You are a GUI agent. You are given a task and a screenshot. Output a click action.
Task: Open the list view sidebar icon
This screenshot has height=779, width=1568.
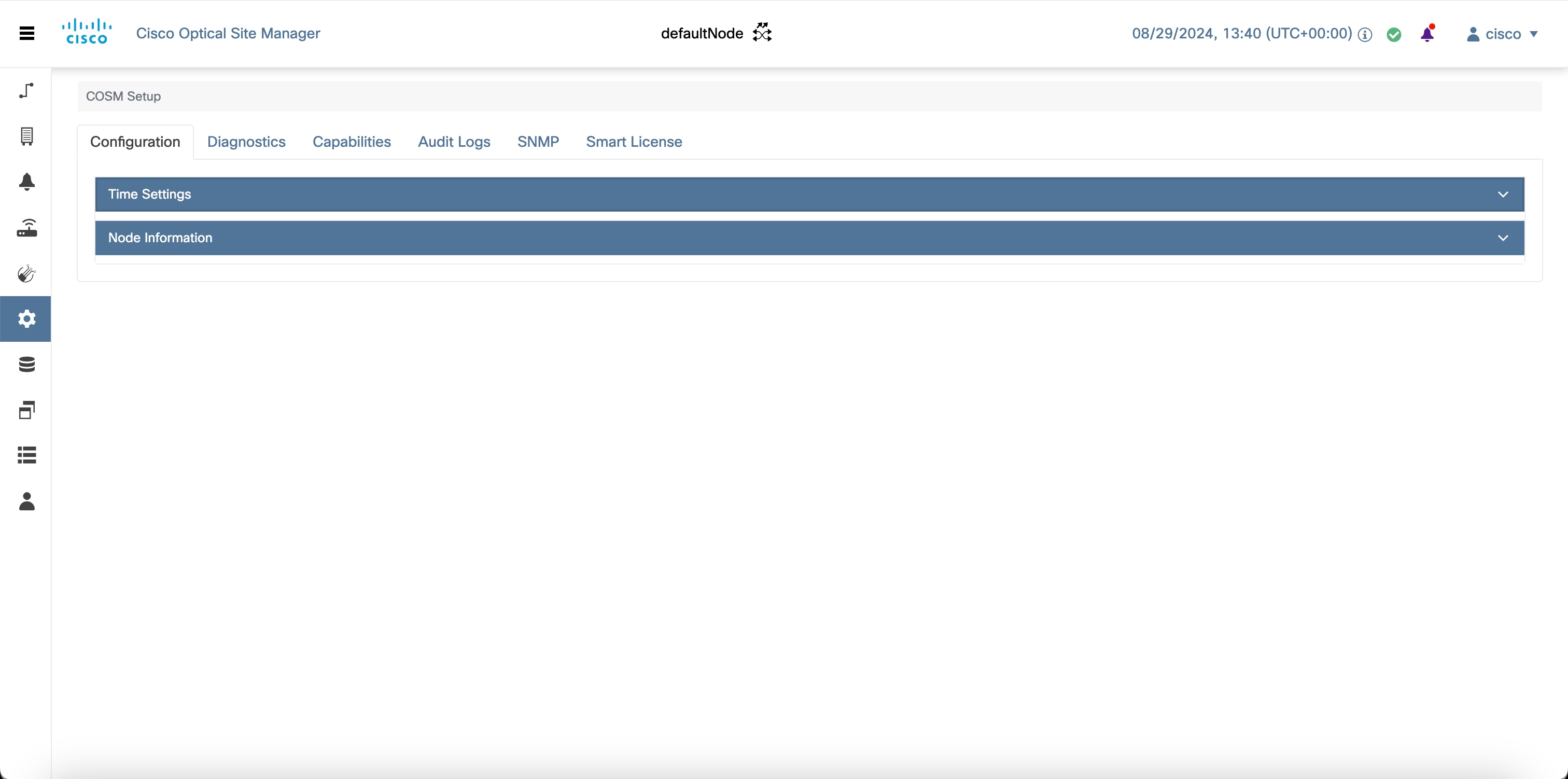(27, 455)
